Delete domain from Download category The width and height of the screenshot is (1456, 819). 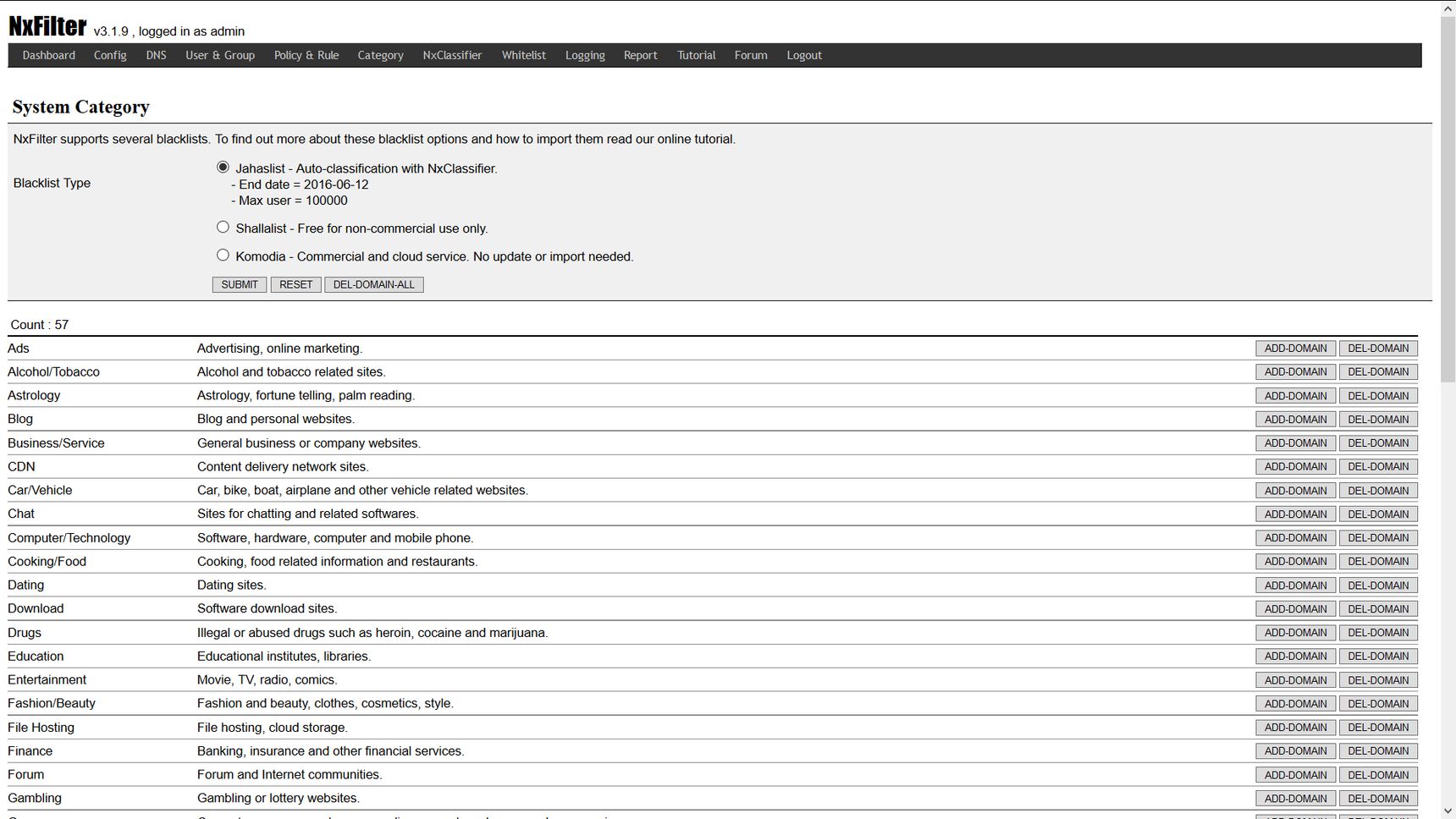point(1378,609)
